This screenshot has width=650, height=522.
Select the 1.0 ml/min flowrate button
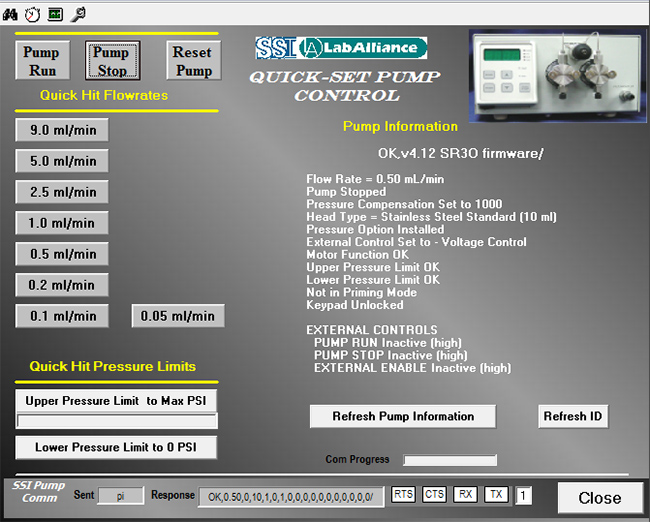[x=62, y=223]
